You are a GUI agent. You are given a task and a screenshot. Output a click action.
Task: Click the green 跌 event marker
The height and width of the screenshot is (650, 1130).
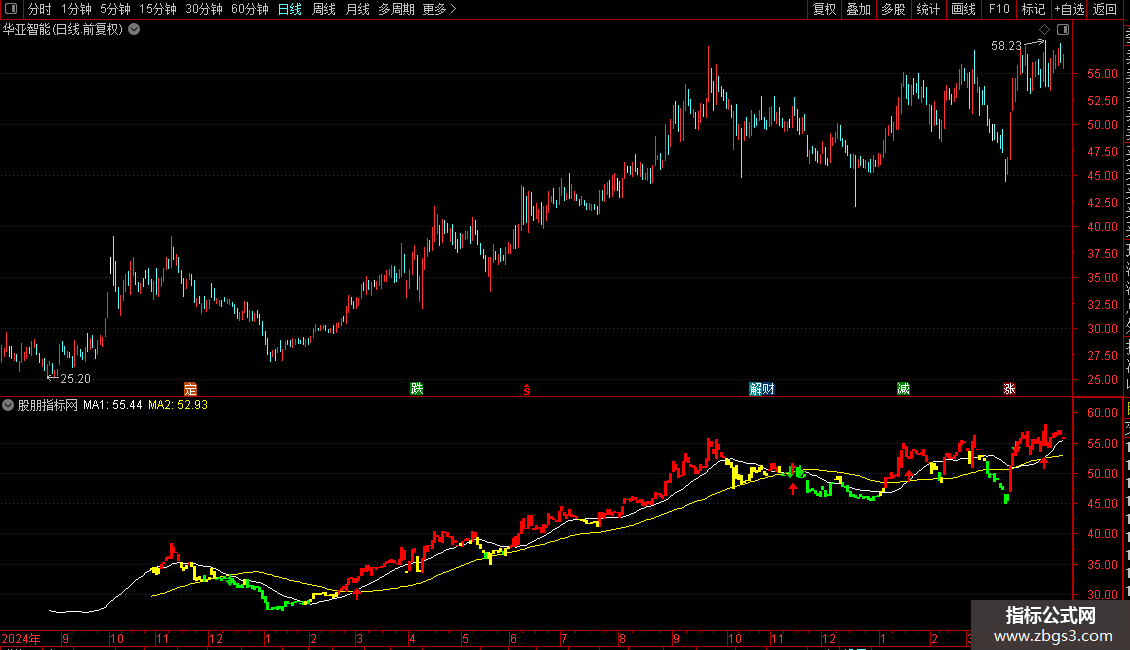(417, 389)
